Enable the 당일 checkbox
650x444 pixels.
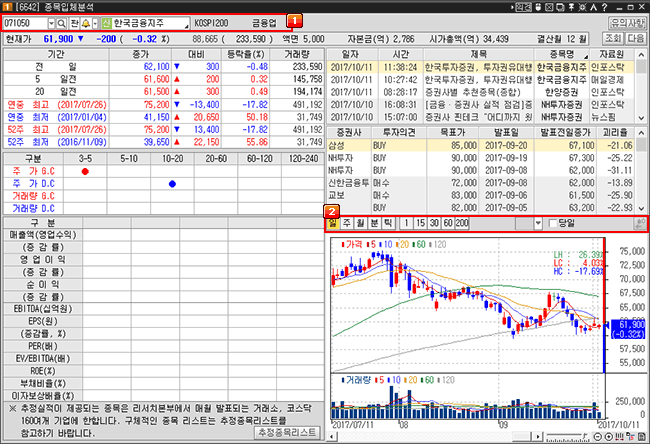coord(553,221)
